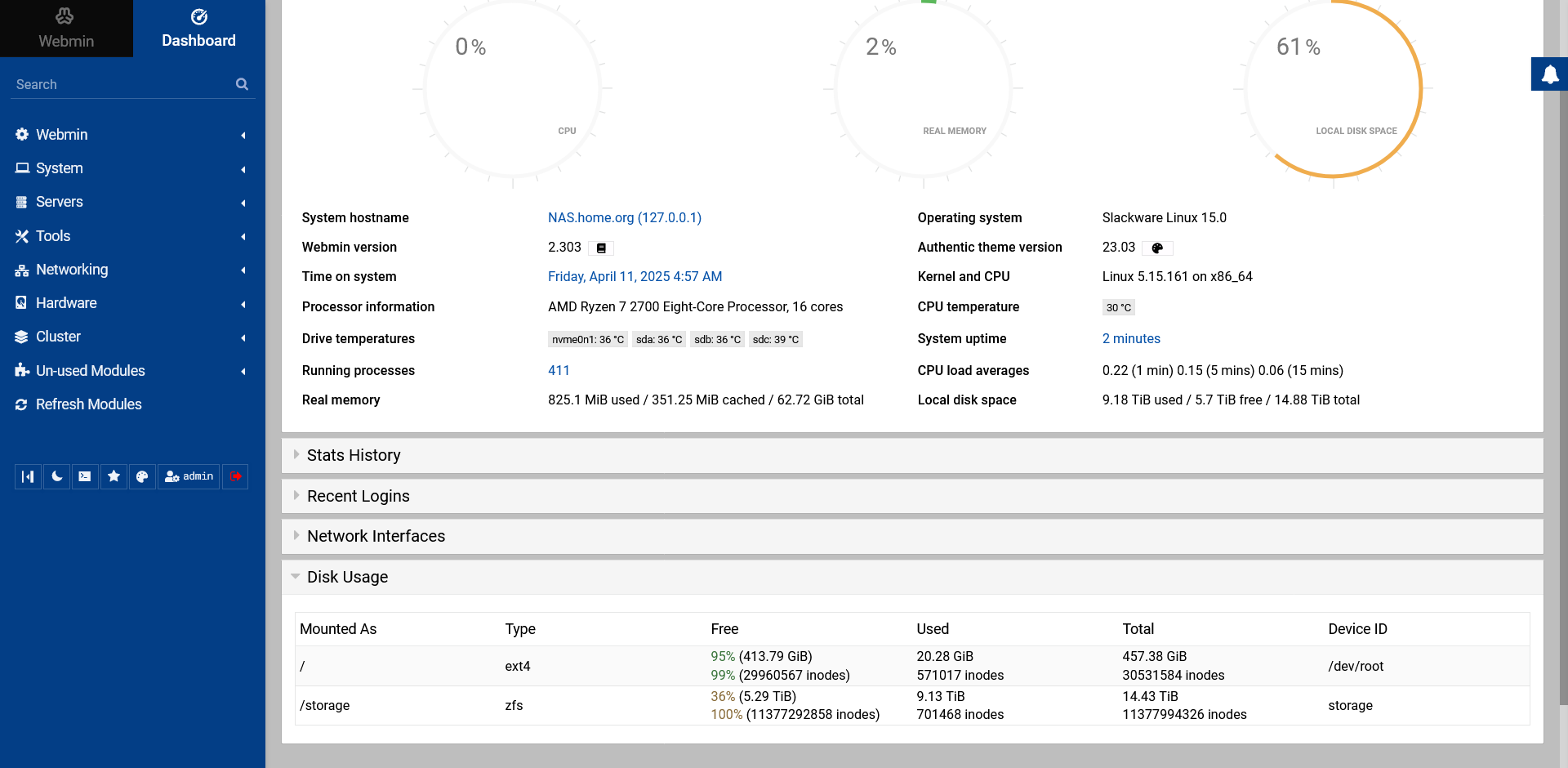Expand the Network Interfaces panel
Screen dimensions: 1568x768
(376, 536)
